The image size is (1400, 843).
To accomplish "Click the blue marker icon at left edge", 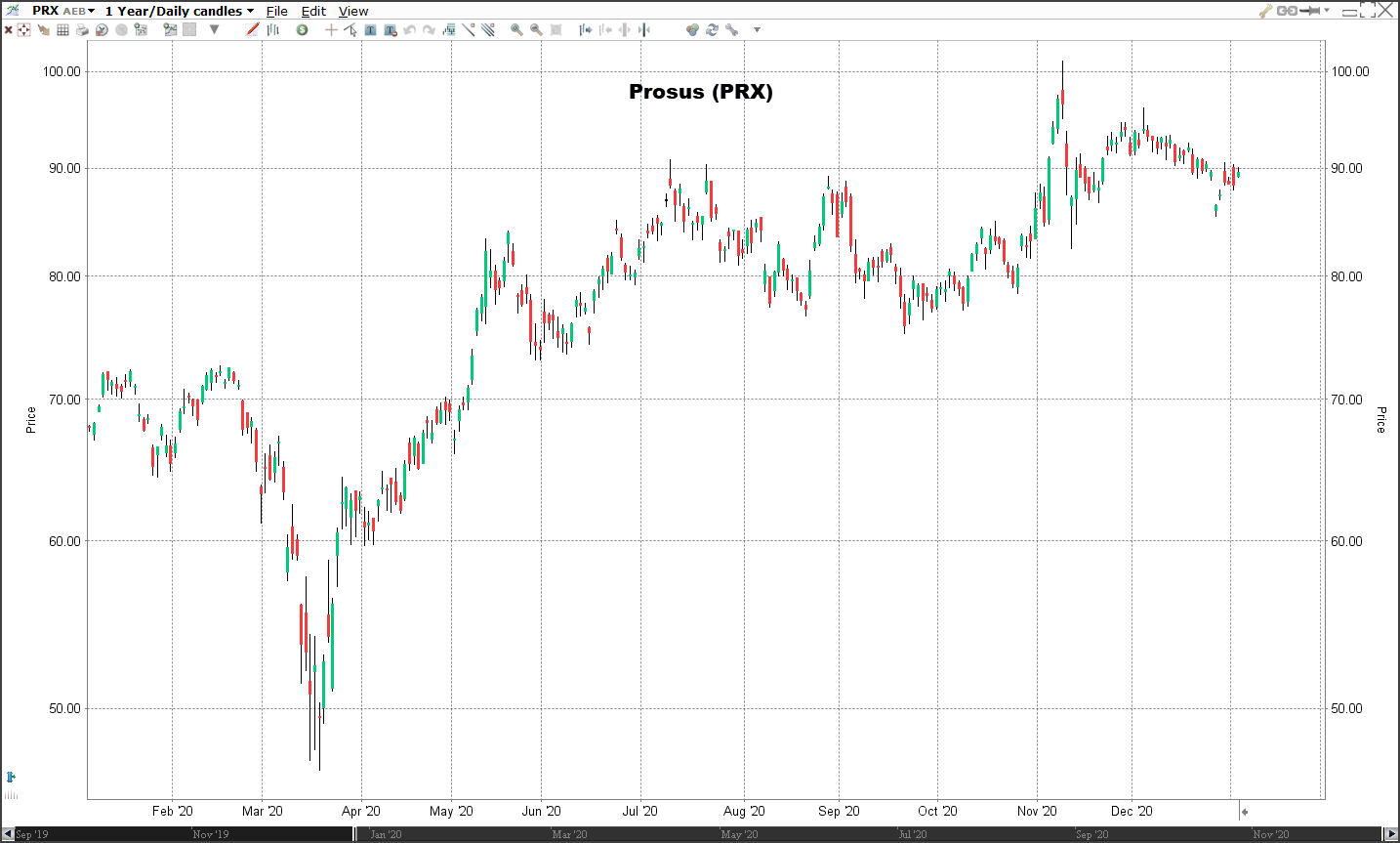I will coord(11,778).
